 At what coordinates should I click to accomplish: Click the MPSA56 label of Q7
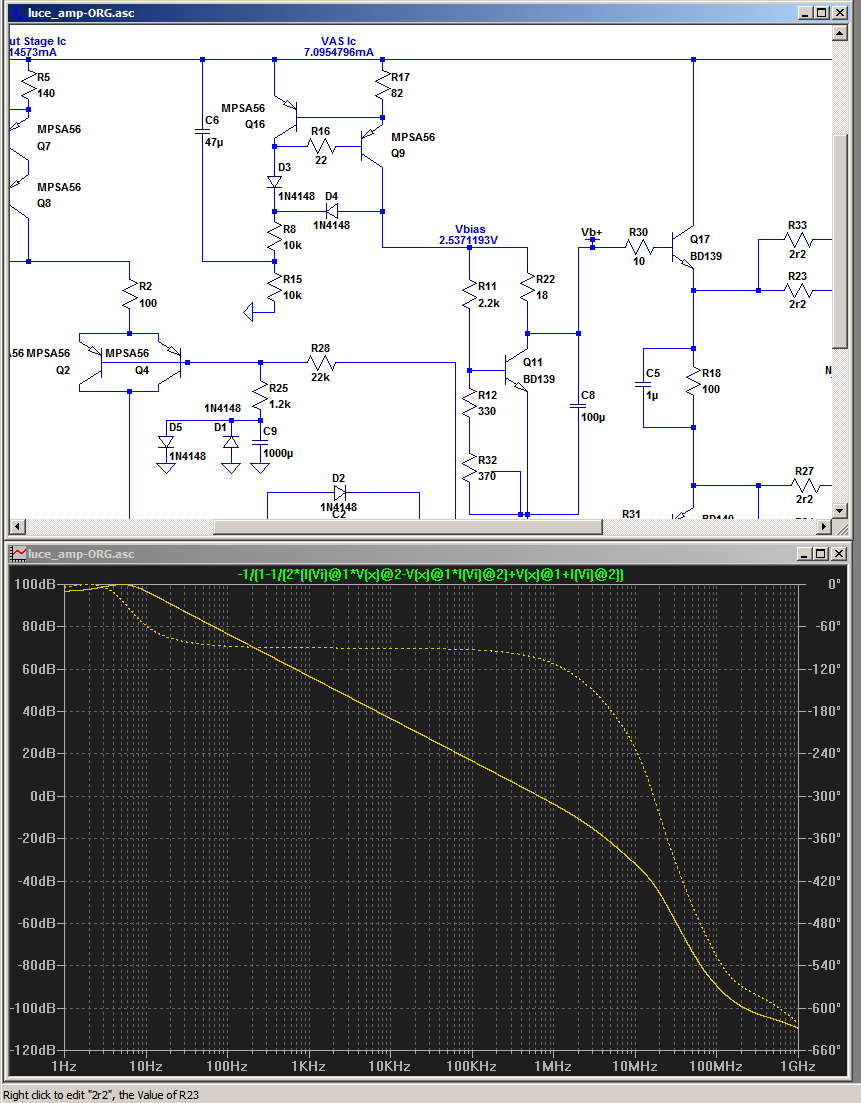point(59,129)
